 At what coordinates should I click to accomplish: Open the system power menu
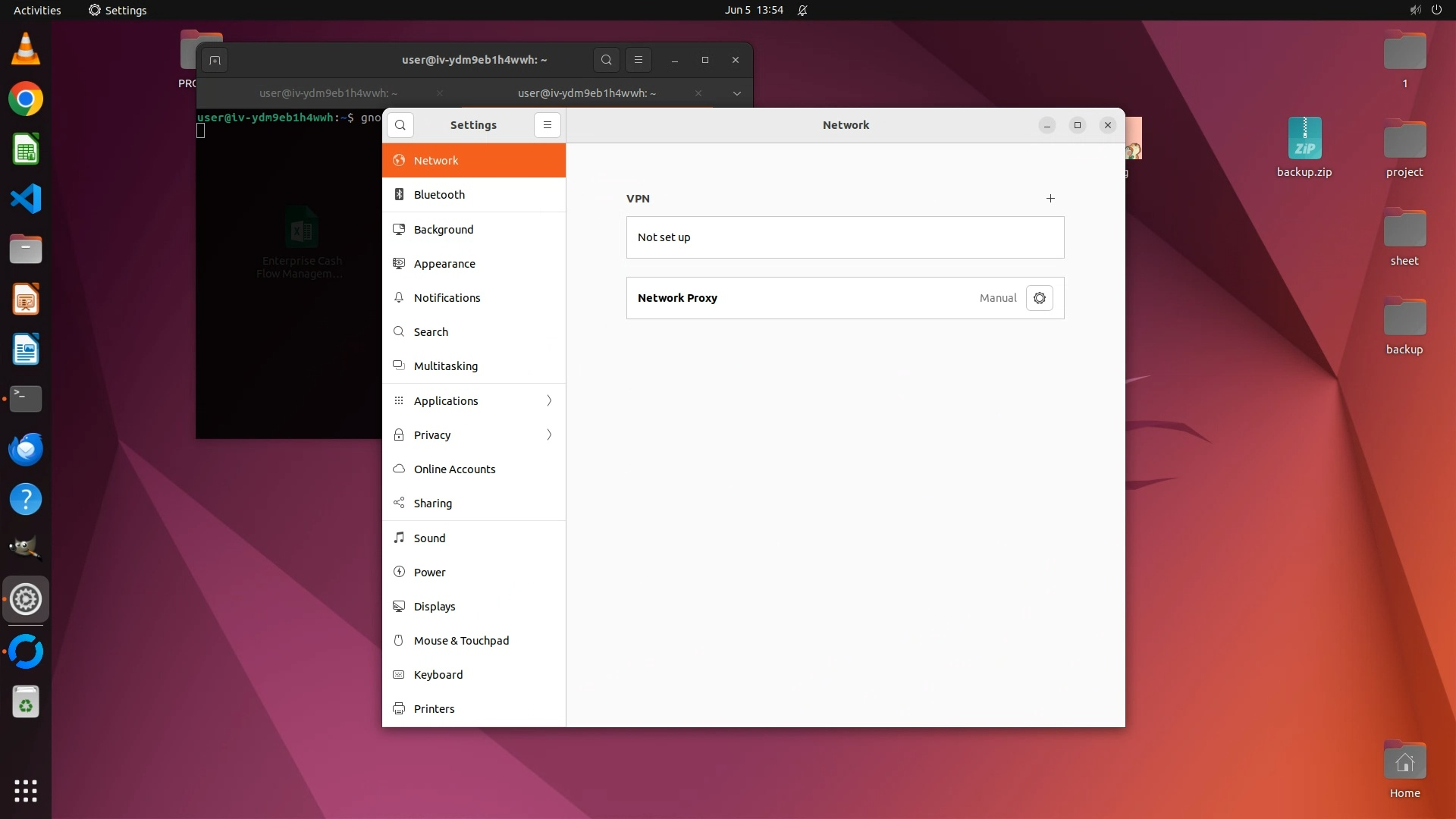click(1436, 10)
